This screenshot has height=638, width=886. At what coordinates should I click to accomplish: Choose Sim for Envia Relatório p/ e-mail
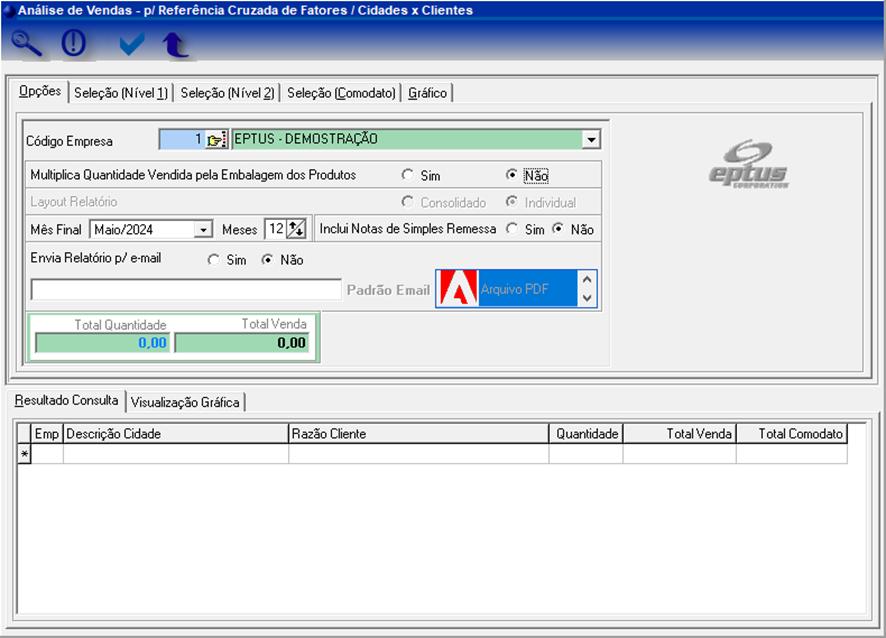click(214, 260)
